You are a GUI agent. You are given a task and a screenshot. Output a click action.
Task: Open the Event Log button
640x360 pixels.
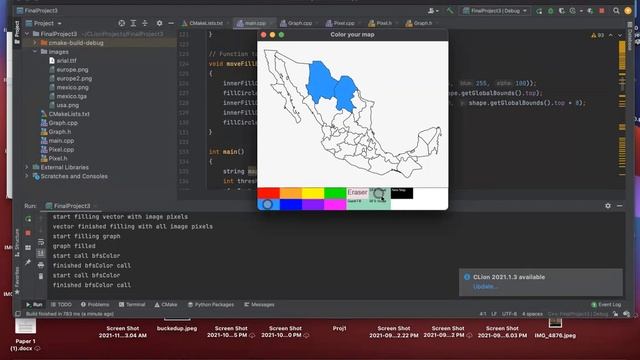pyautogui.click(x=606, y=304)
